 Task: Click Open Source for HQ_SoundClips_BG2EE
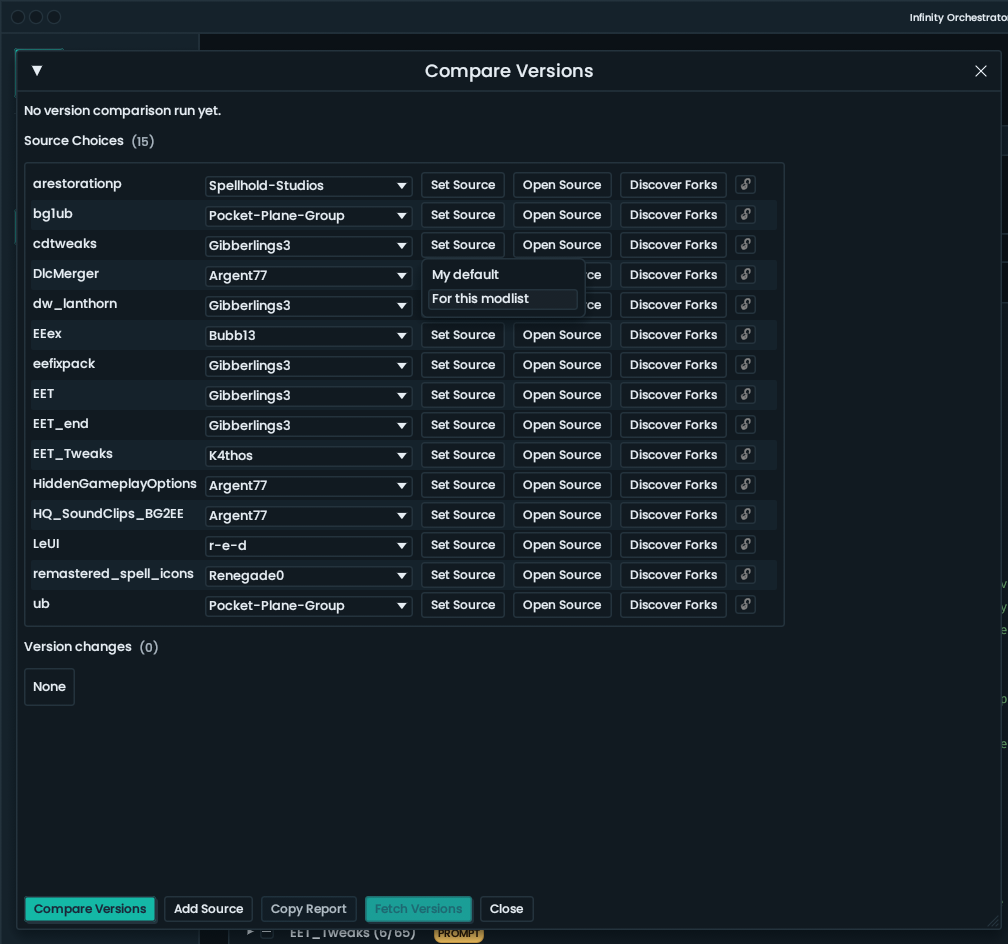tap(562, 515)
